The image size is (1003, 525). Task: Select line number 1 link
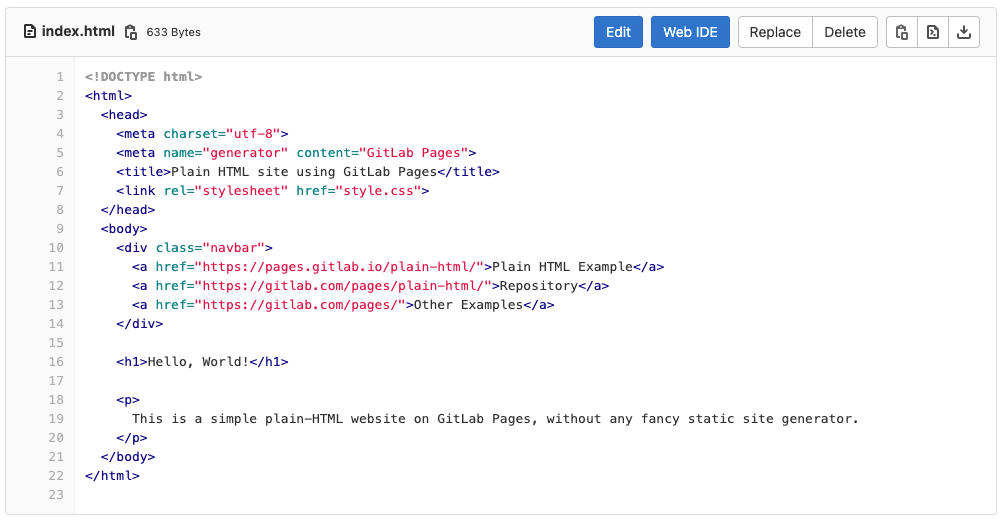coord(60,77)
